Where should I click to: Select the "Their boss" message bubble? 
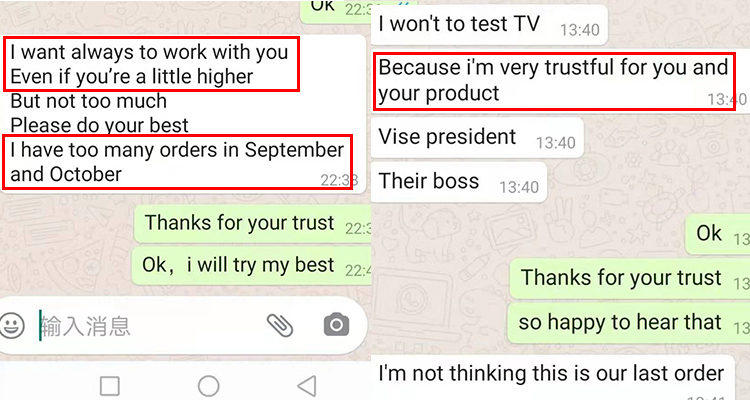coord(459,182)
